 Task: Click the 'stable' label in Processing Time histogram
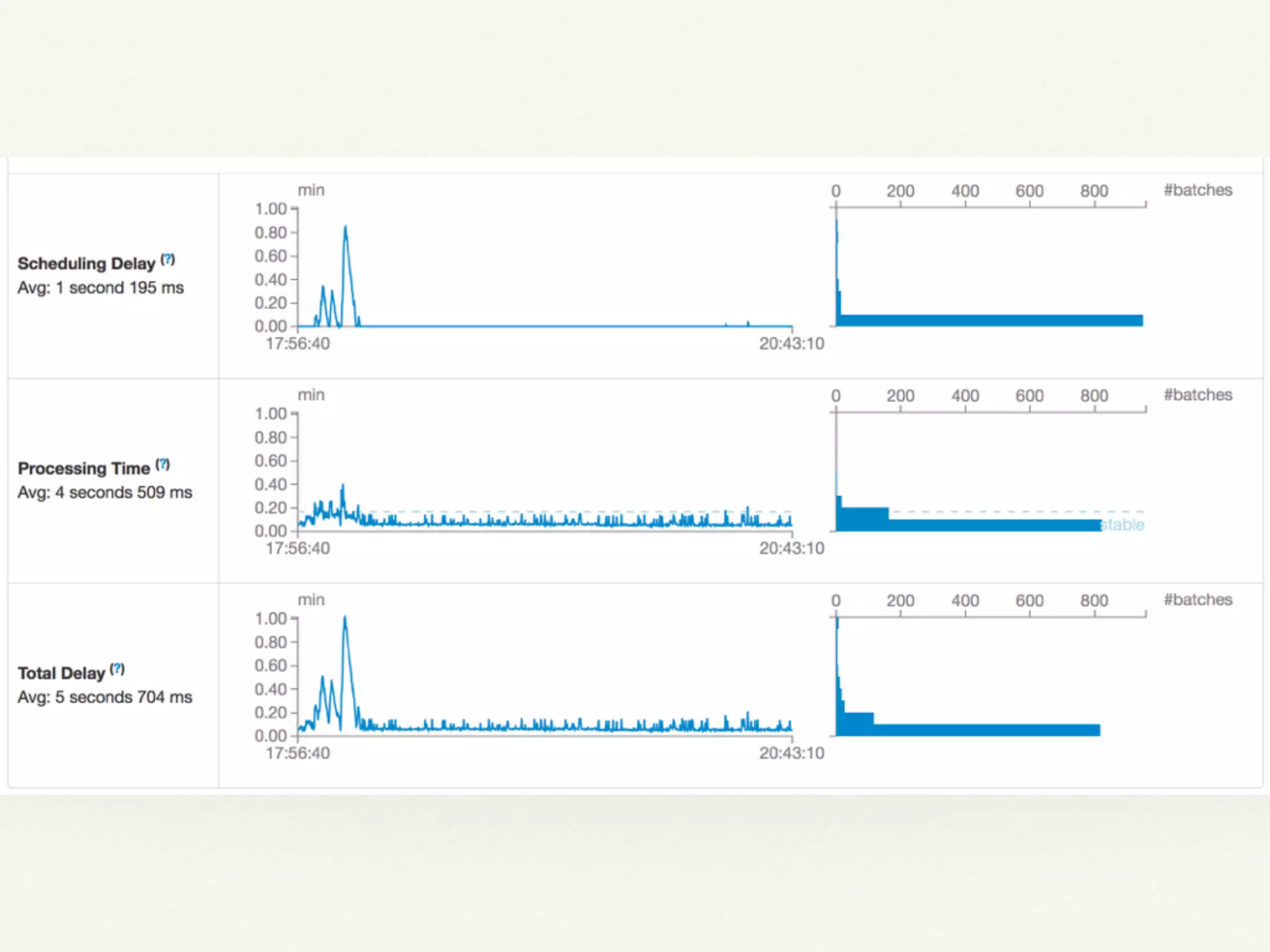[1123, 525]
